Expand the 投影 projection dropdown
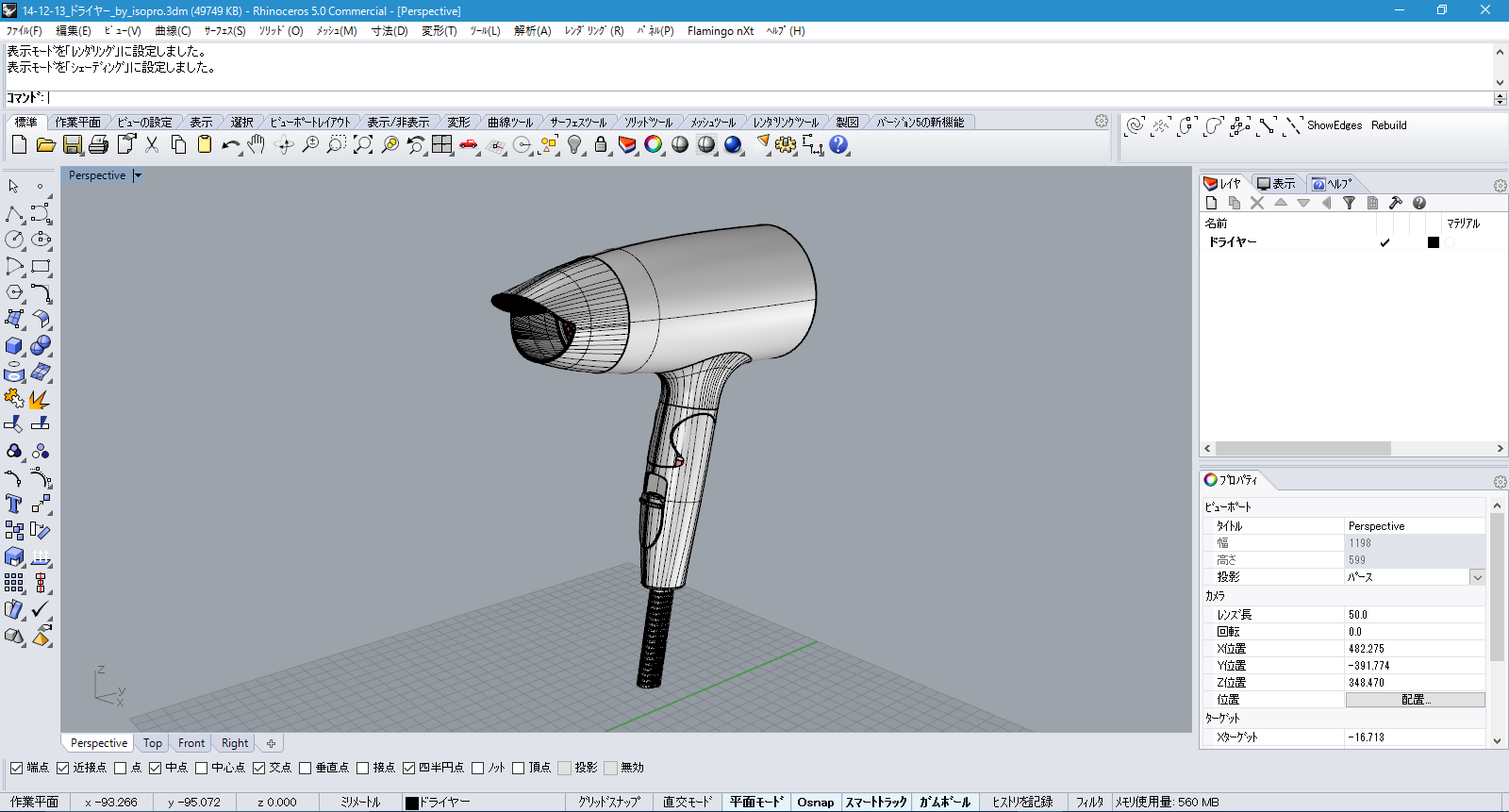The height and width of the screenshot is (812, 1509). pyautogui.click(x=1477, y=577)
